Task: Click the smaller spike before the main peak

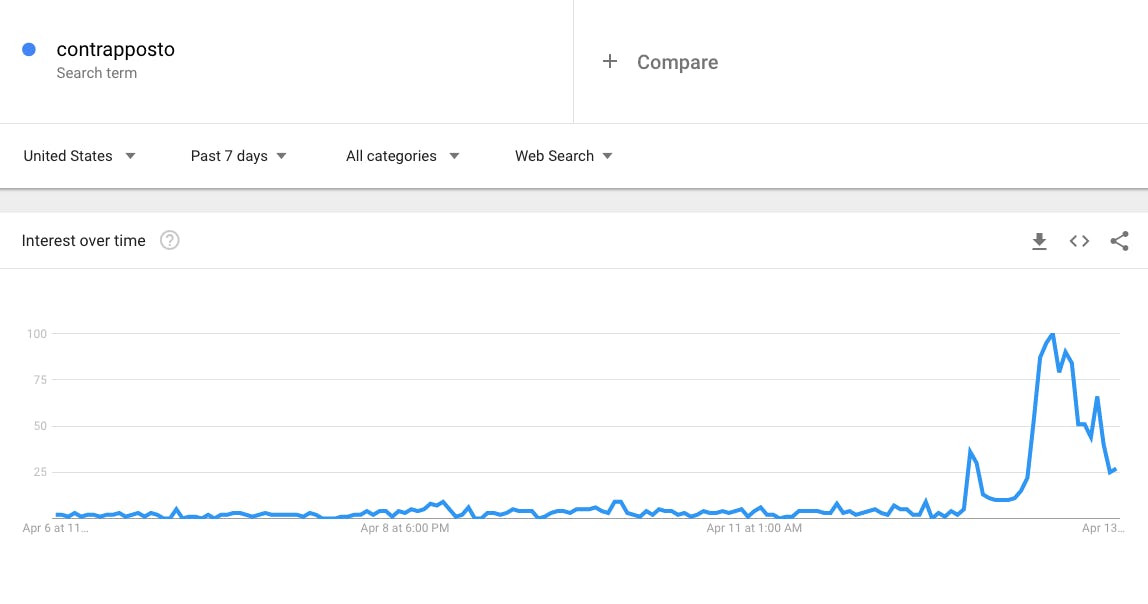Action: click(970, 452)
